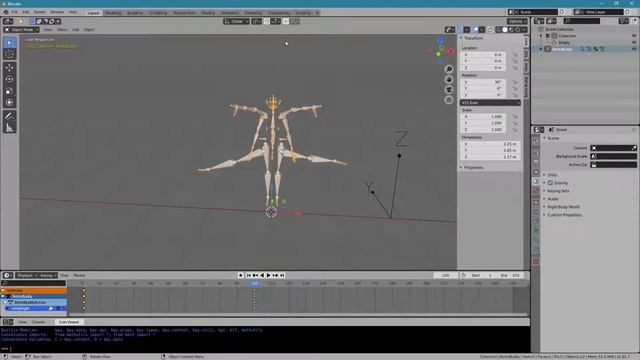Select wireframe viewport shading mode
This screenshot has width=640, height=360.
point(499,29)
